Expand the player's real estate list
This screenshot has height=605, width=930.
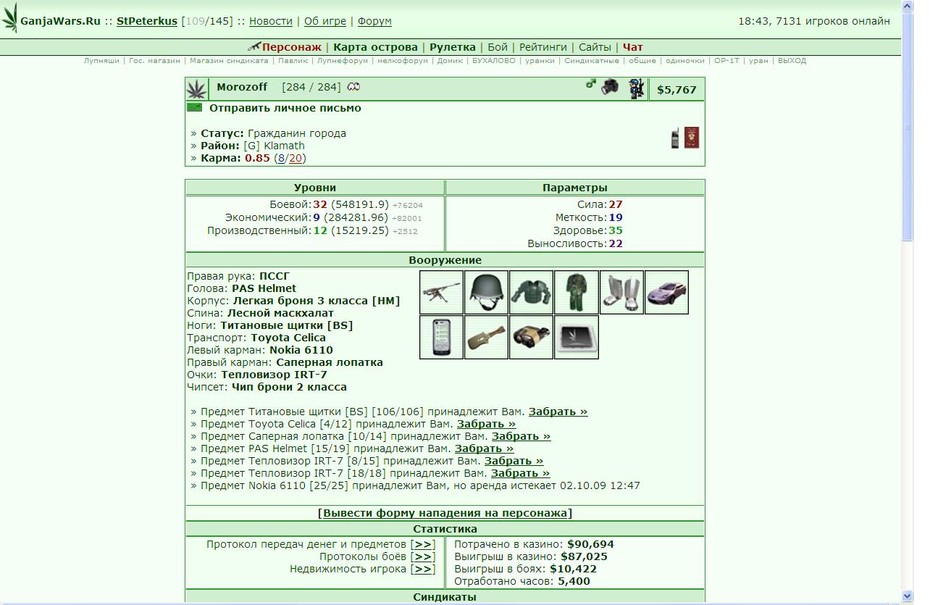(423, 569)
